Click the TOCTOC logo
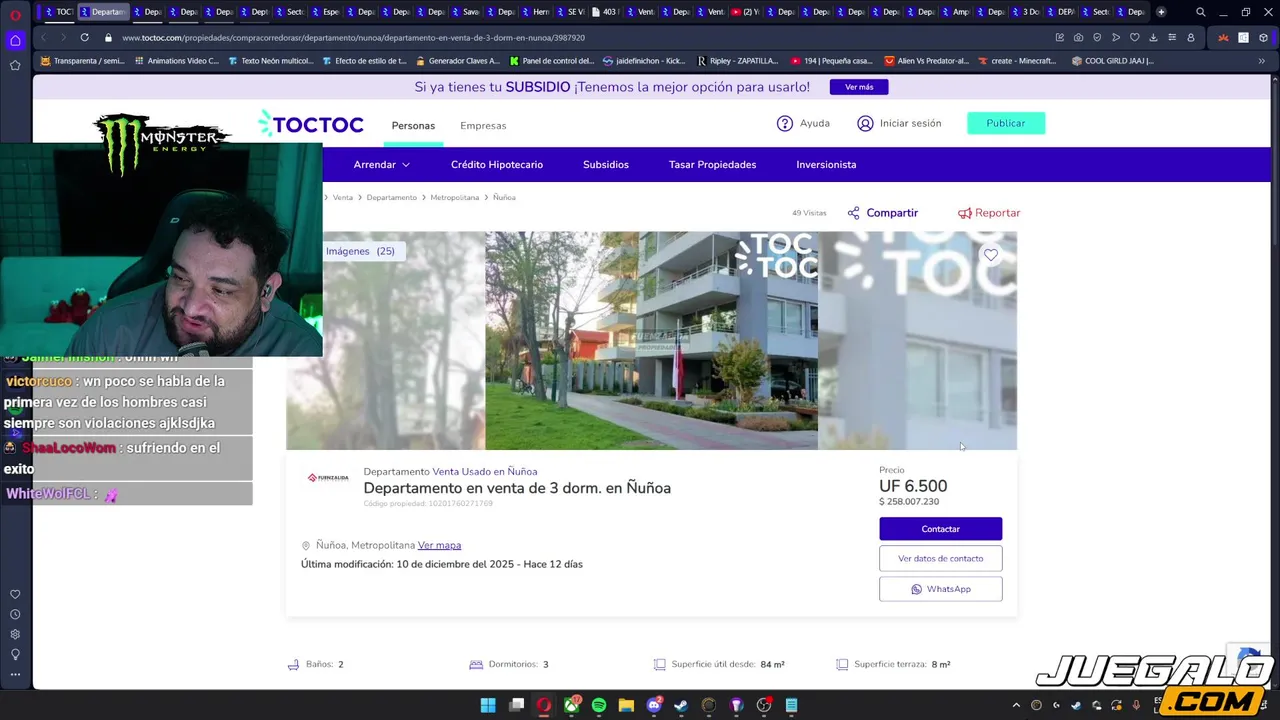 click(x=311, y=124)
